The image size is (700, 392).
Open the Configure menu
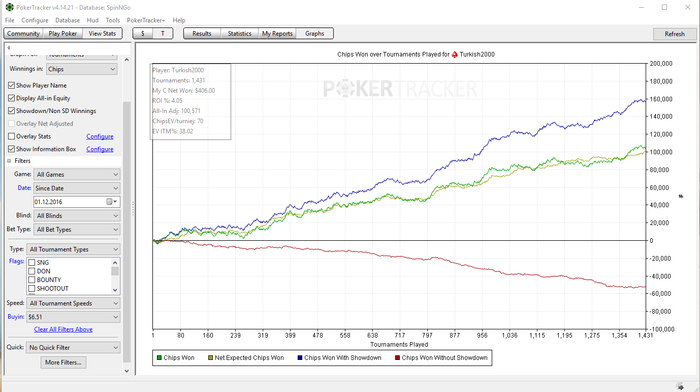coord(34,20)
